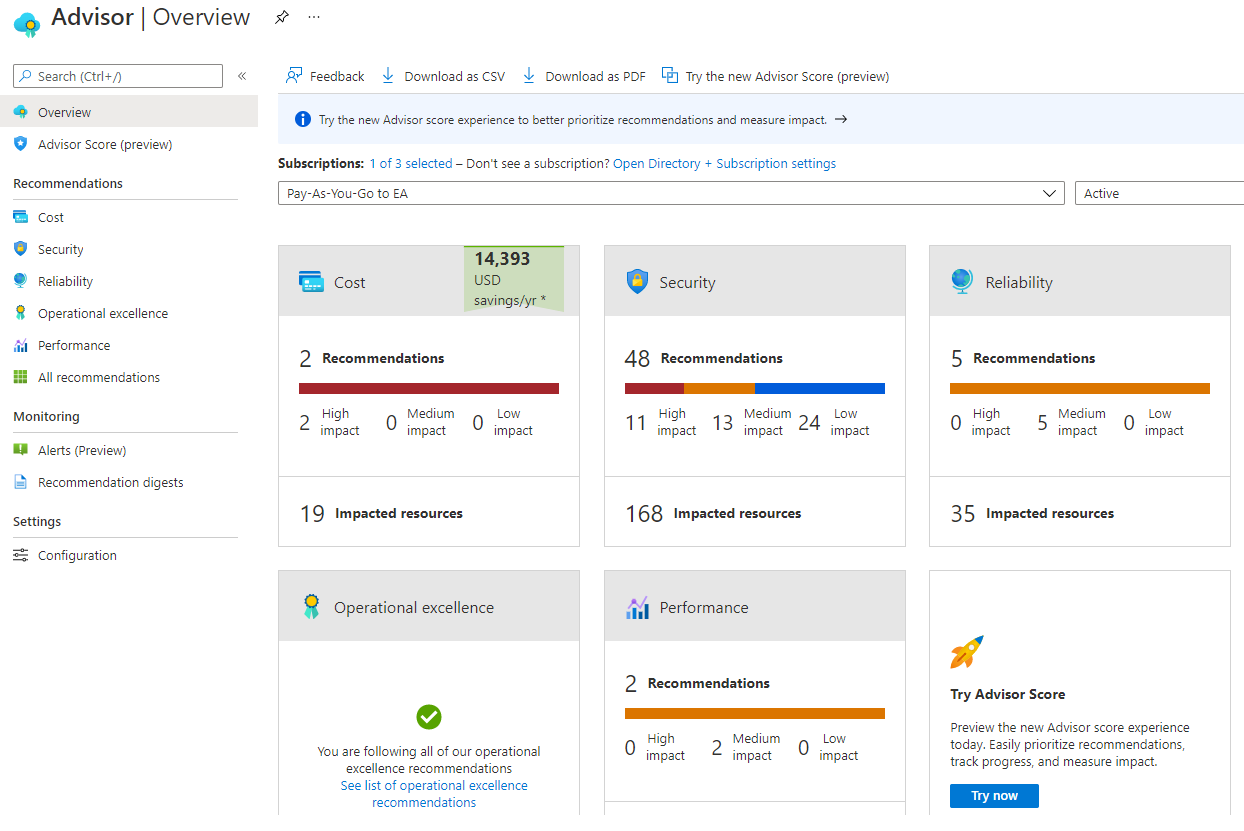1244x831 pixels.
Task: Click the Try now button
Action: pos(994,796)
